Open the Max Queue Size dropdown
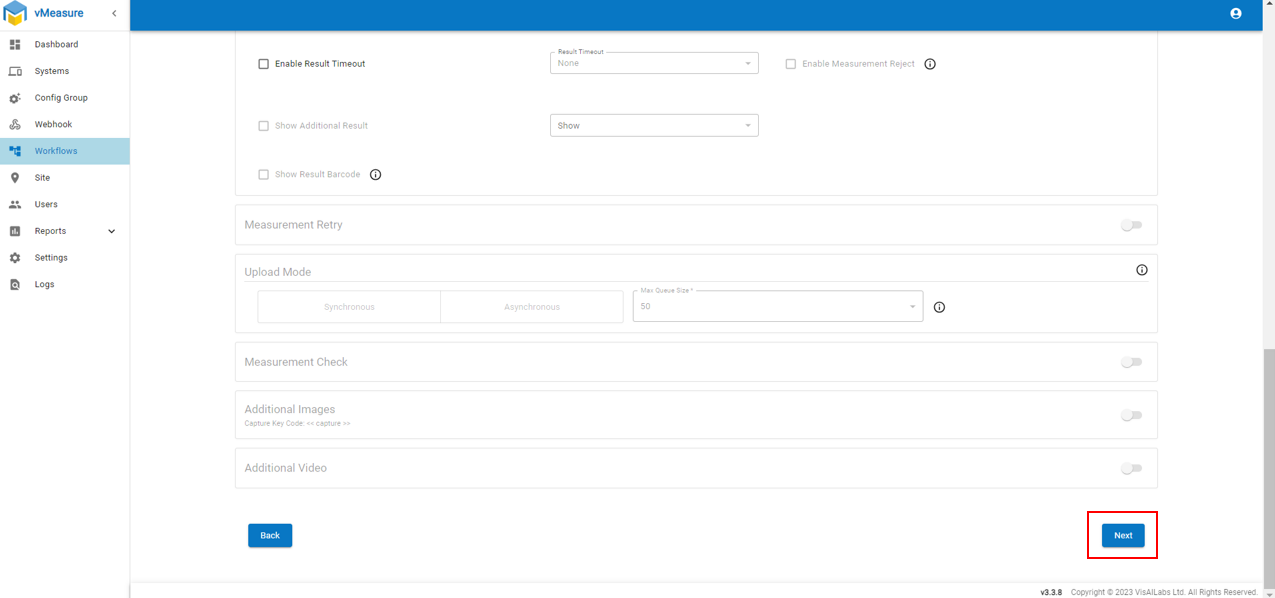This screenshot has width=1275, height=598. (x=777, y=307)
